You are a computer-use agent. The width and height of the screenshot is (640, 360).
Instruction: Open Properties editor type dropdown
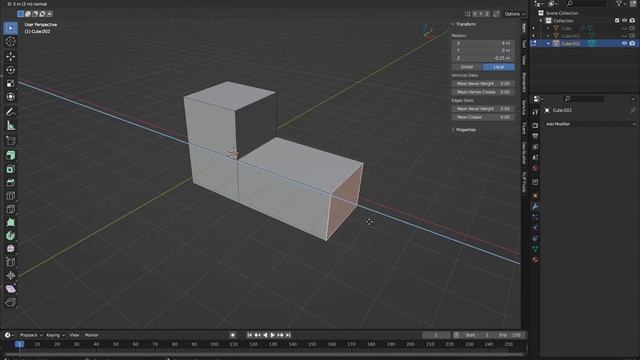(538, 99)
